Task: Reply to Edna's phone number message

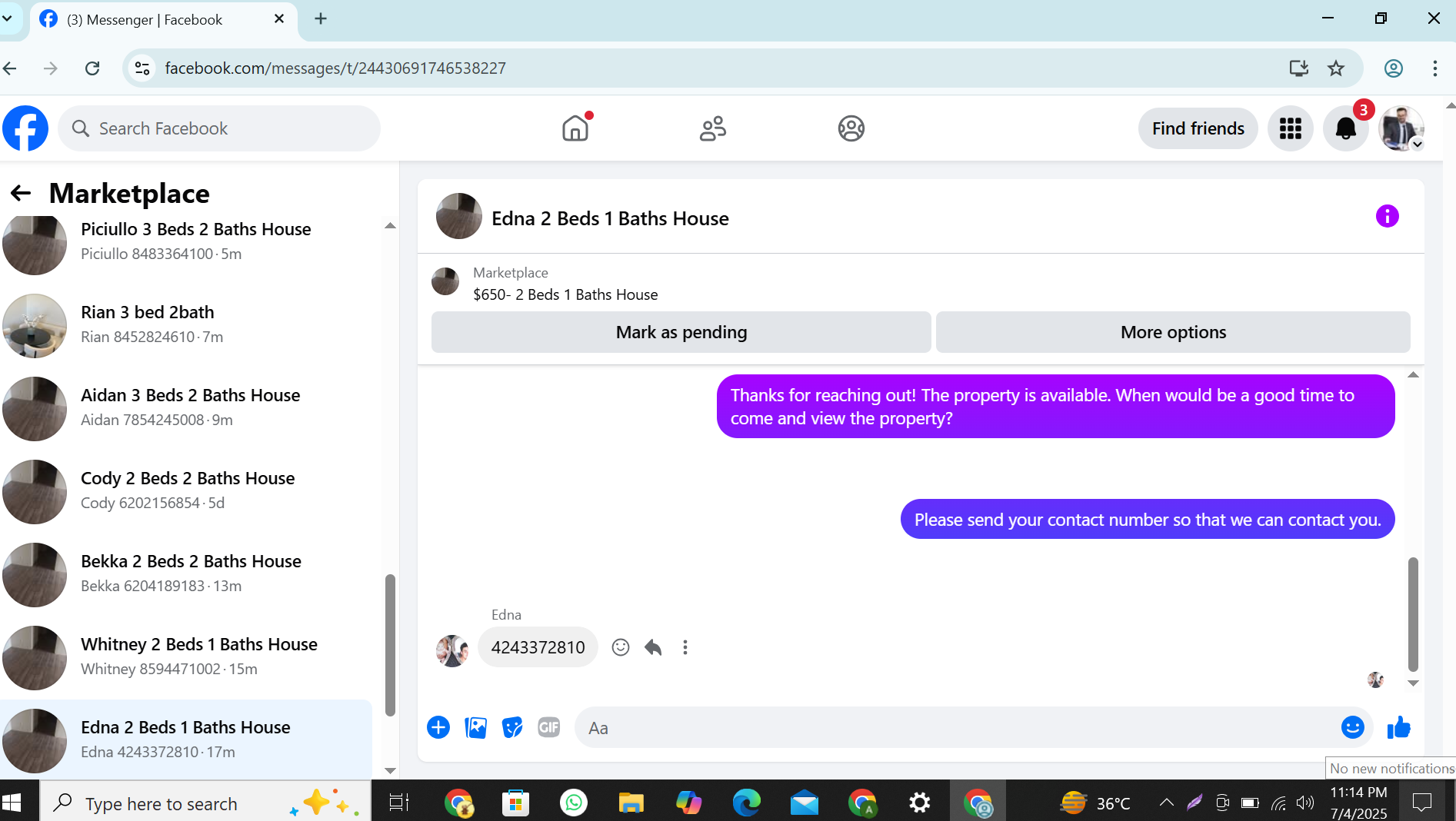Action: 653,647
